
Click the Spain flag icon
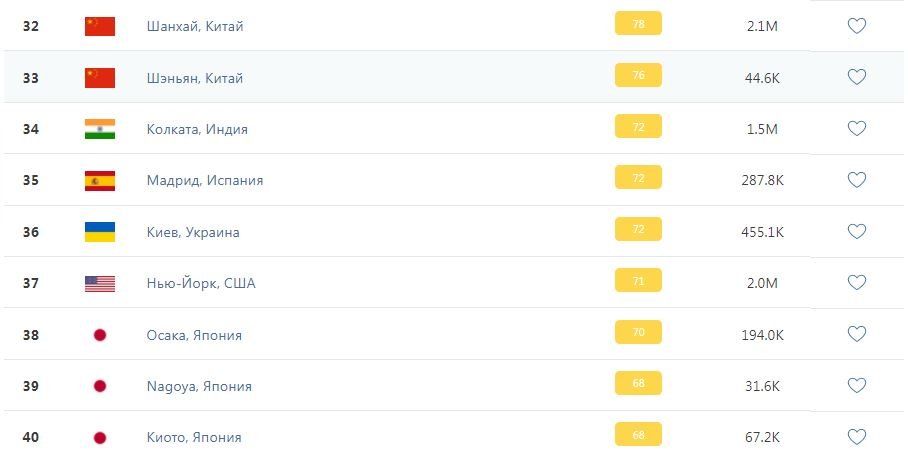(x=100, y=181)
